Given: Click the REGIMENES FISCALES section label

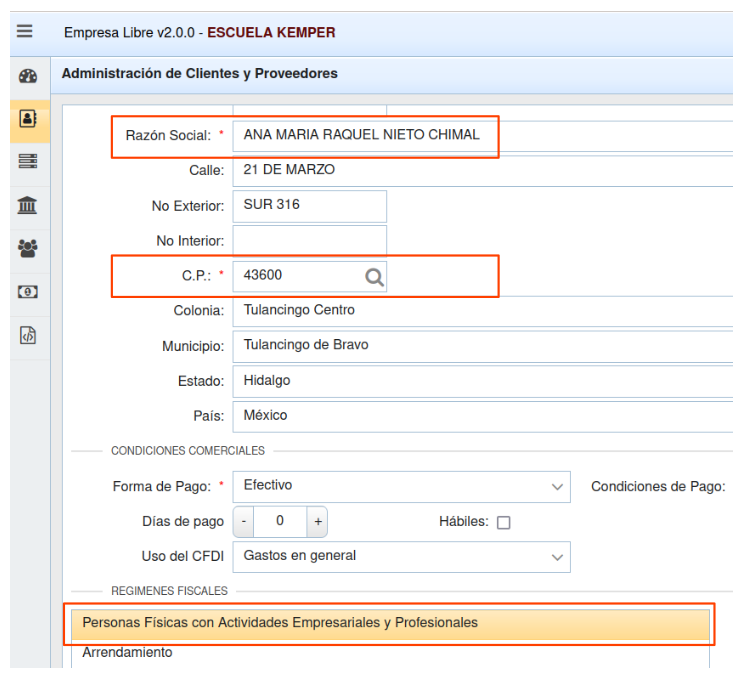Looking at the screenshot, I should point(169,591).
